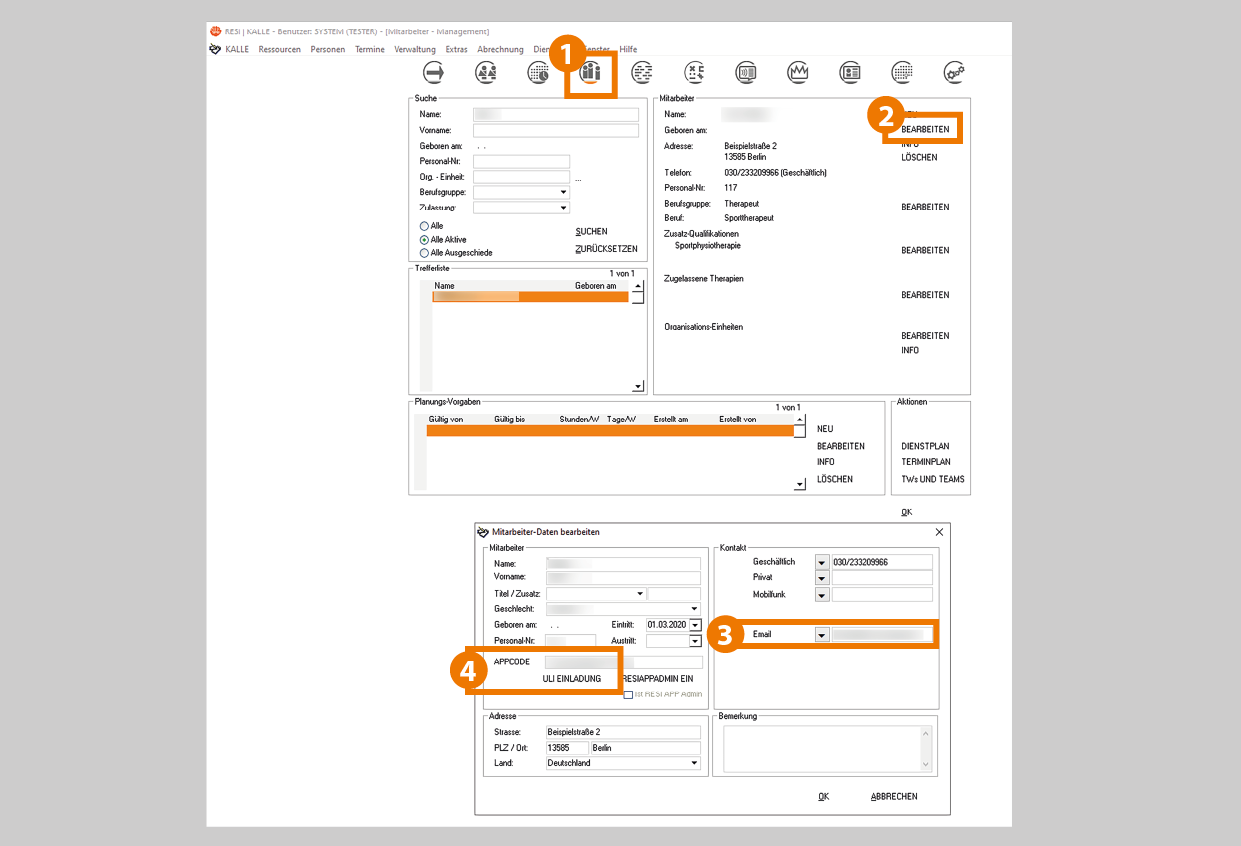1241x846 pixels.
Task: Select the 'Alle Ausgeschiede' radio option
Action: 425,253
